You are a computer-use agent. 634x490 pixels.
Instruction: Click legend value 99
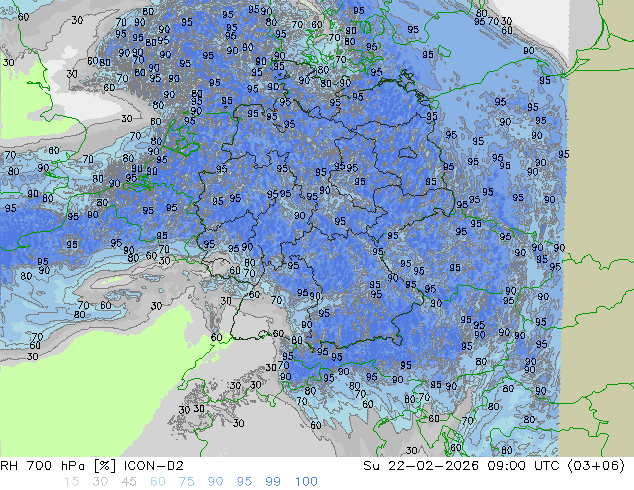click(273, 482)
